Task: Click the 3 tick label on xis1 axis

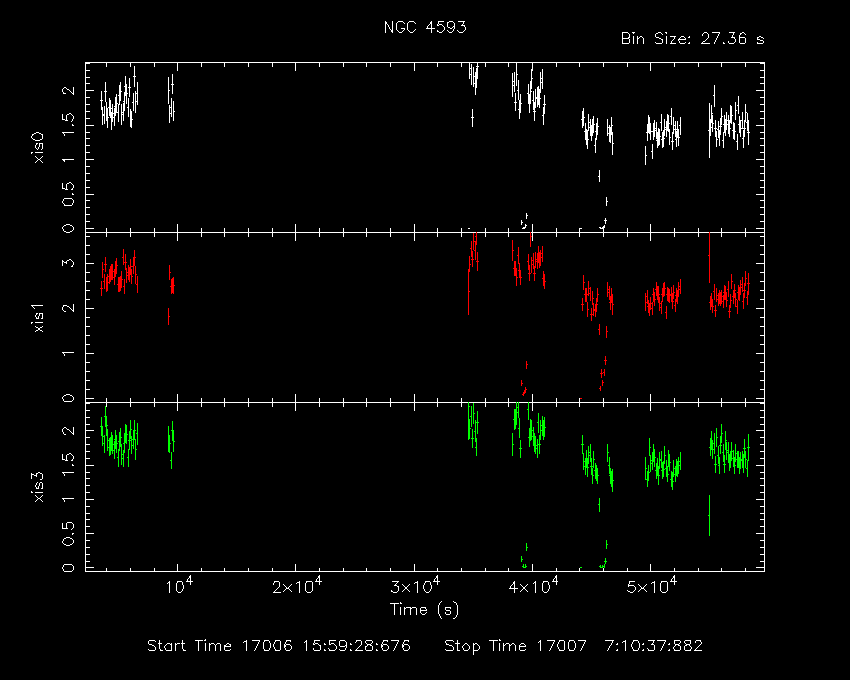Action: point(68,263)
